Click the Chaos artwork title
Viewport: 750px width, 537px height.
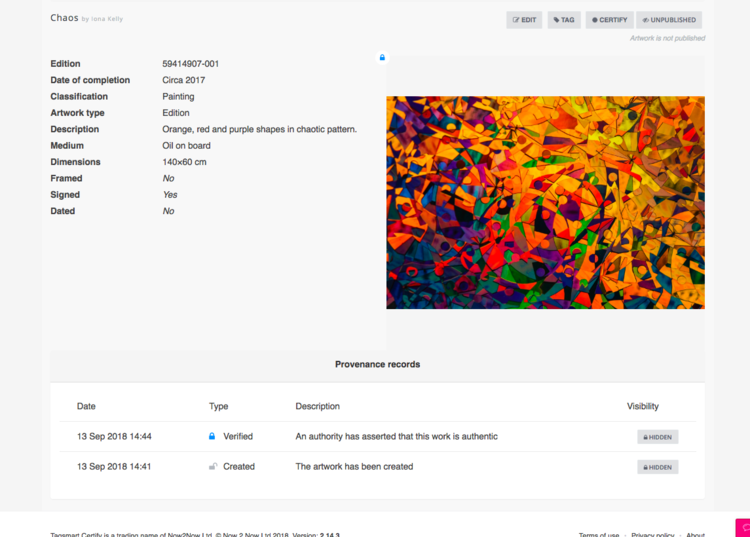pyautogui.click(x=65, y=18)
